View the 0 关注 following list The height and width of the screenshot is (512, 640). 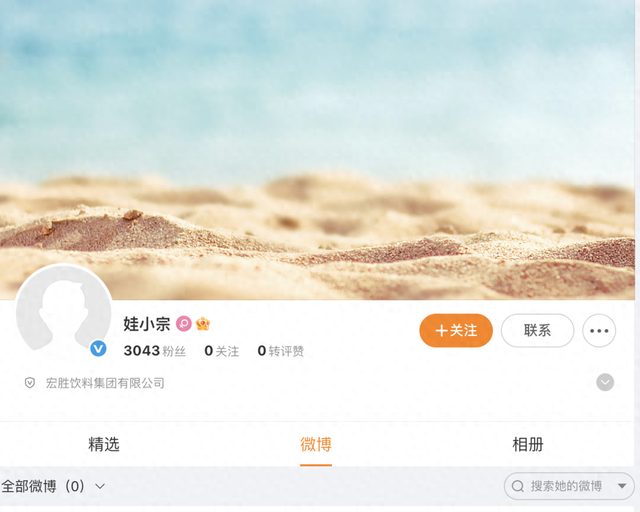[222, 351]
